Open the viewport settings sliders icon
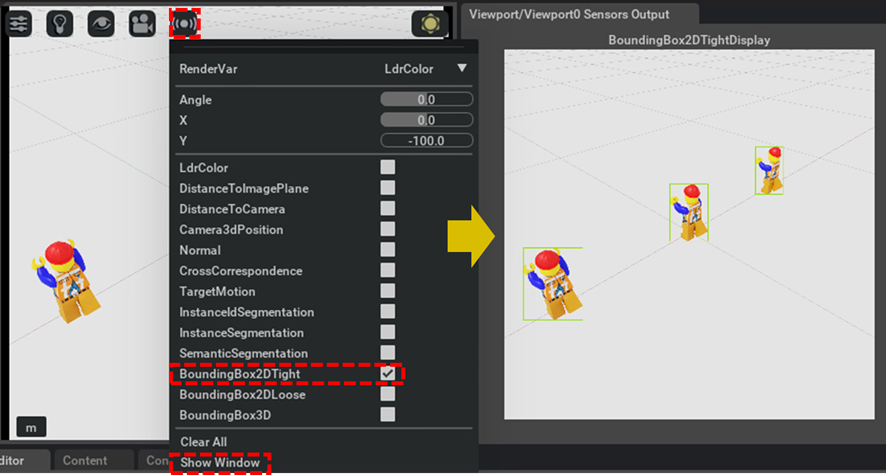Screen dimensions: 886x475 [19, 24]
